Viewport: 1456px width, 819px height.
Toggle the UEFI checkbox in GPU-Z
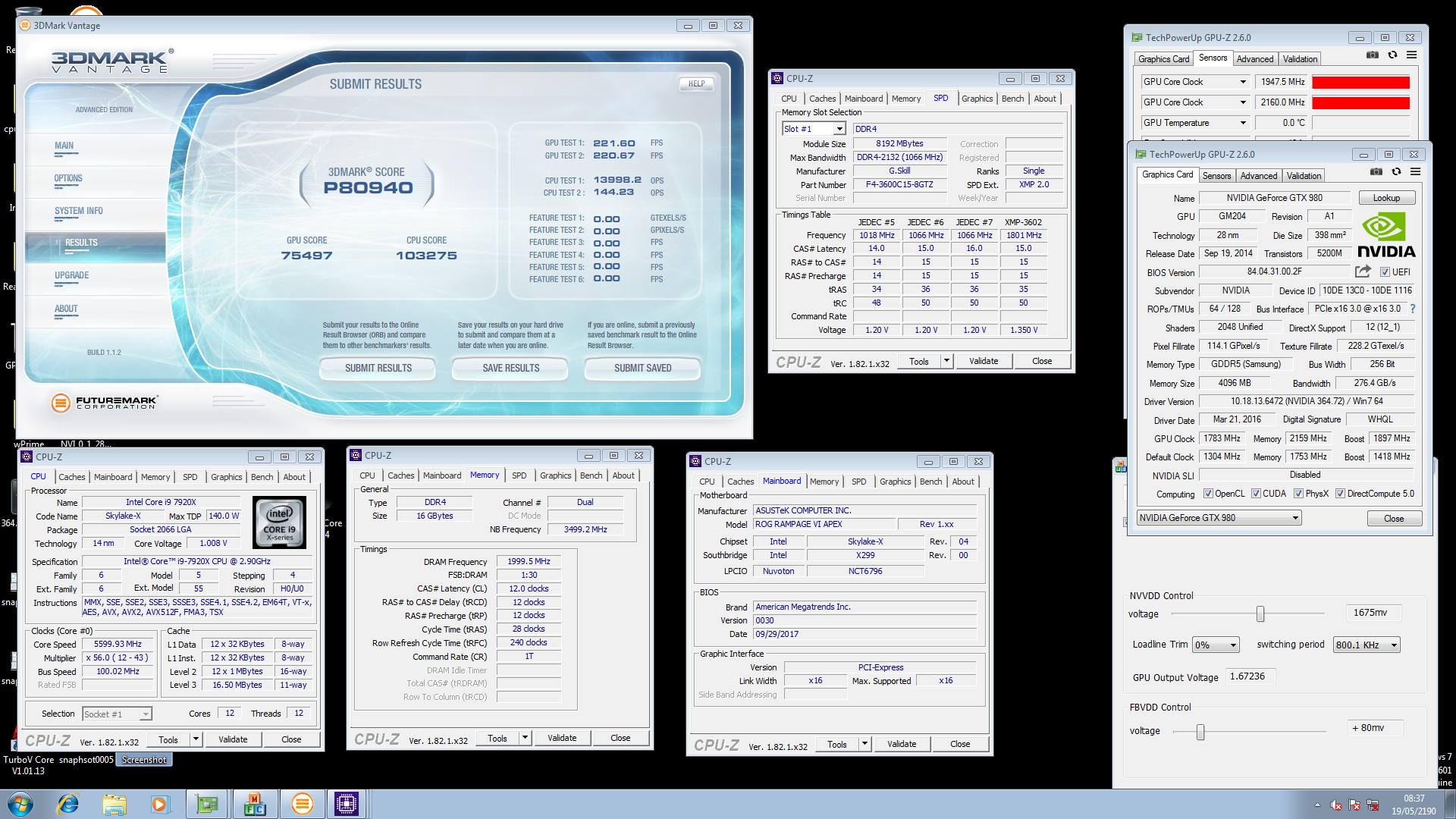click(x=1385, y=272)
